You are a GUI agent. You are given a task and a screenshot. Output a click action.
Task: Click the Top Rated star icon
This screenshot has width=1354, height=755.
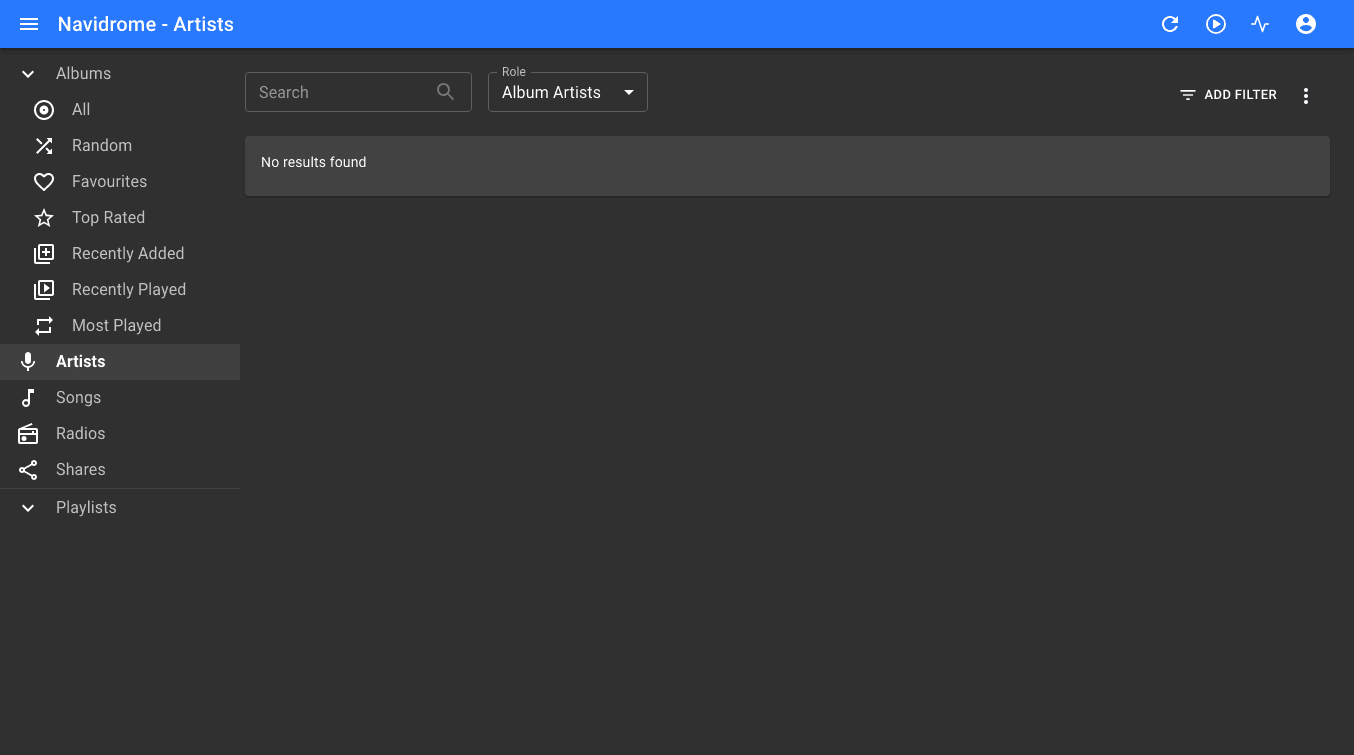[44, 218]
